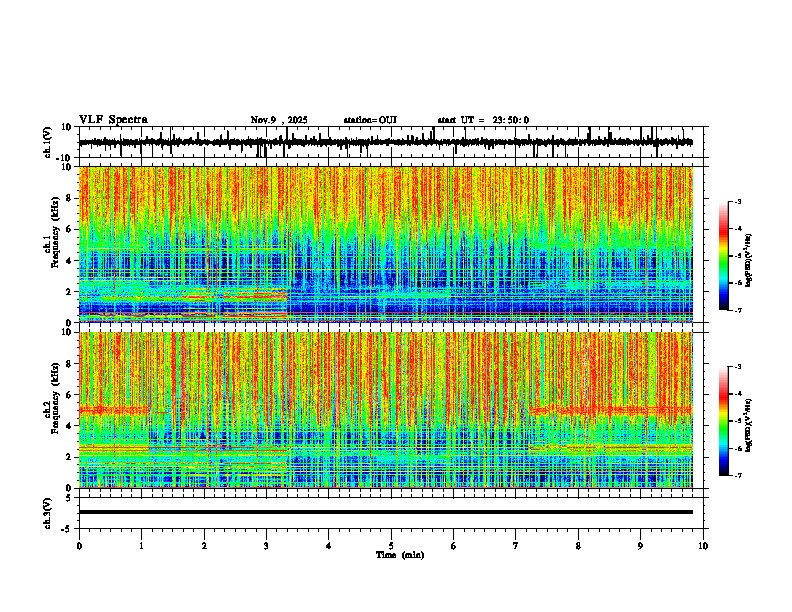The width and height of the screenshot is (792, 612).
Task: Click the "VLF Spectra" title text
Action: pyautogui.click(x=113, y=120)
